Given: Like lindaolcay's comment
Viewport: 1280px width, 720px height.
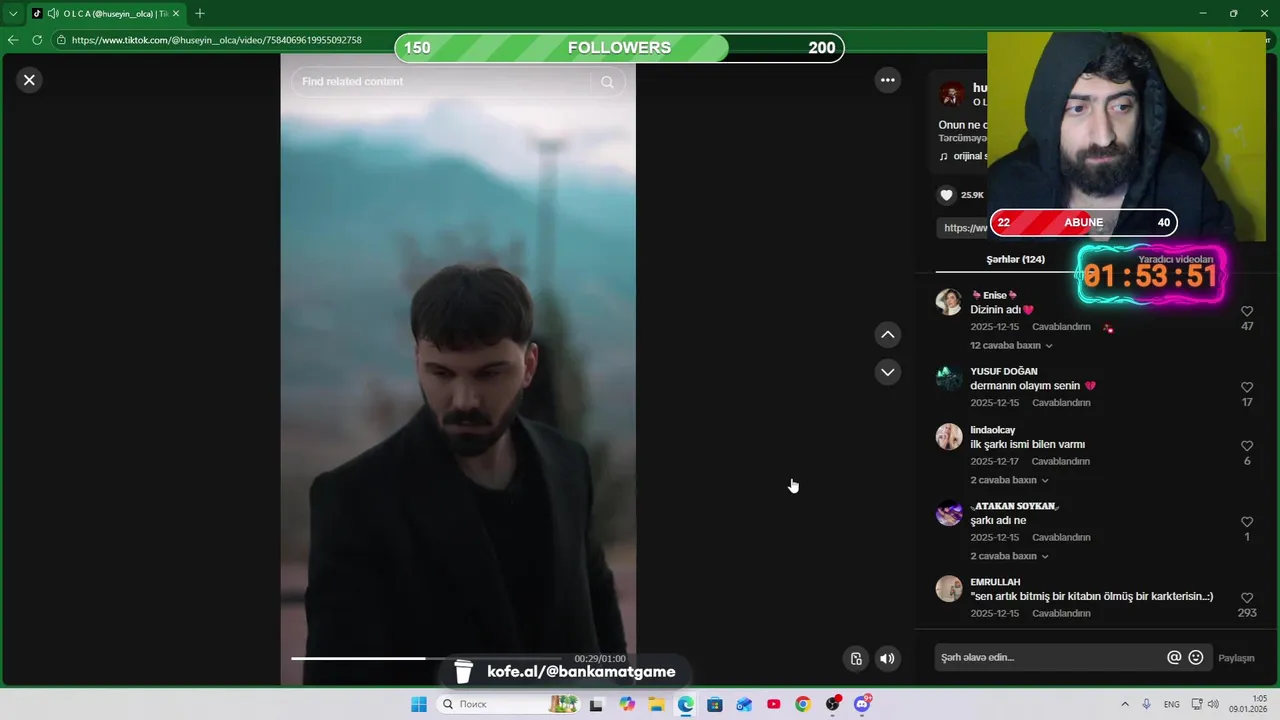Looking at the screenshot, I should tap(1247, 446).
